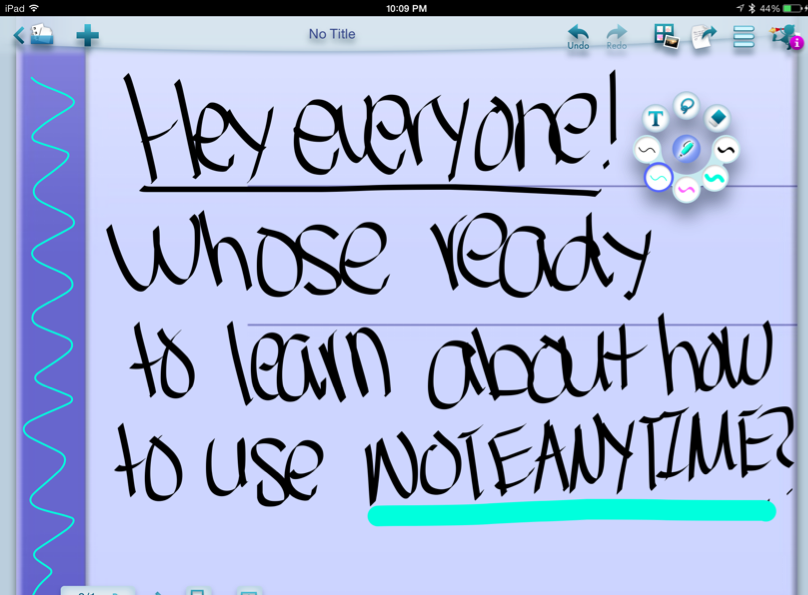808x595 pixels.
Task: Tap the share/export note icon
Action: (x=704, y=37)
